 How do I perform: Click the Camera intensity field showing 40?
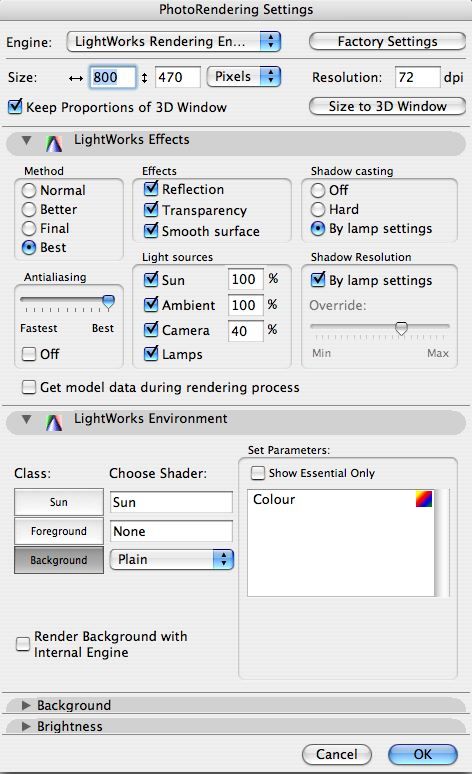tap(245, 331)
